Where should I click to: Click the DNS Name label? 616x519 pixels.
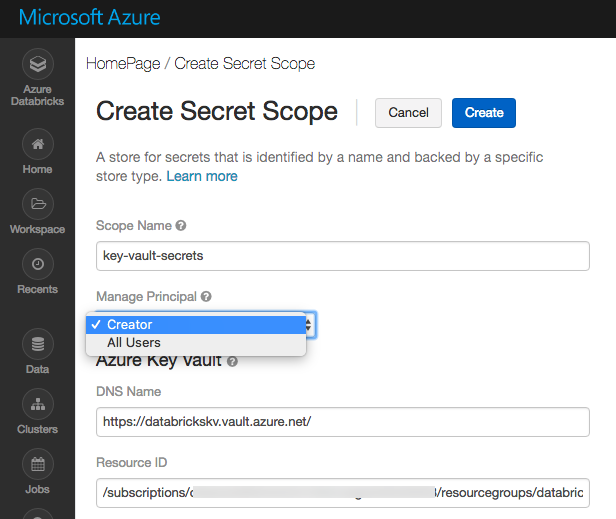coord(128,392)
